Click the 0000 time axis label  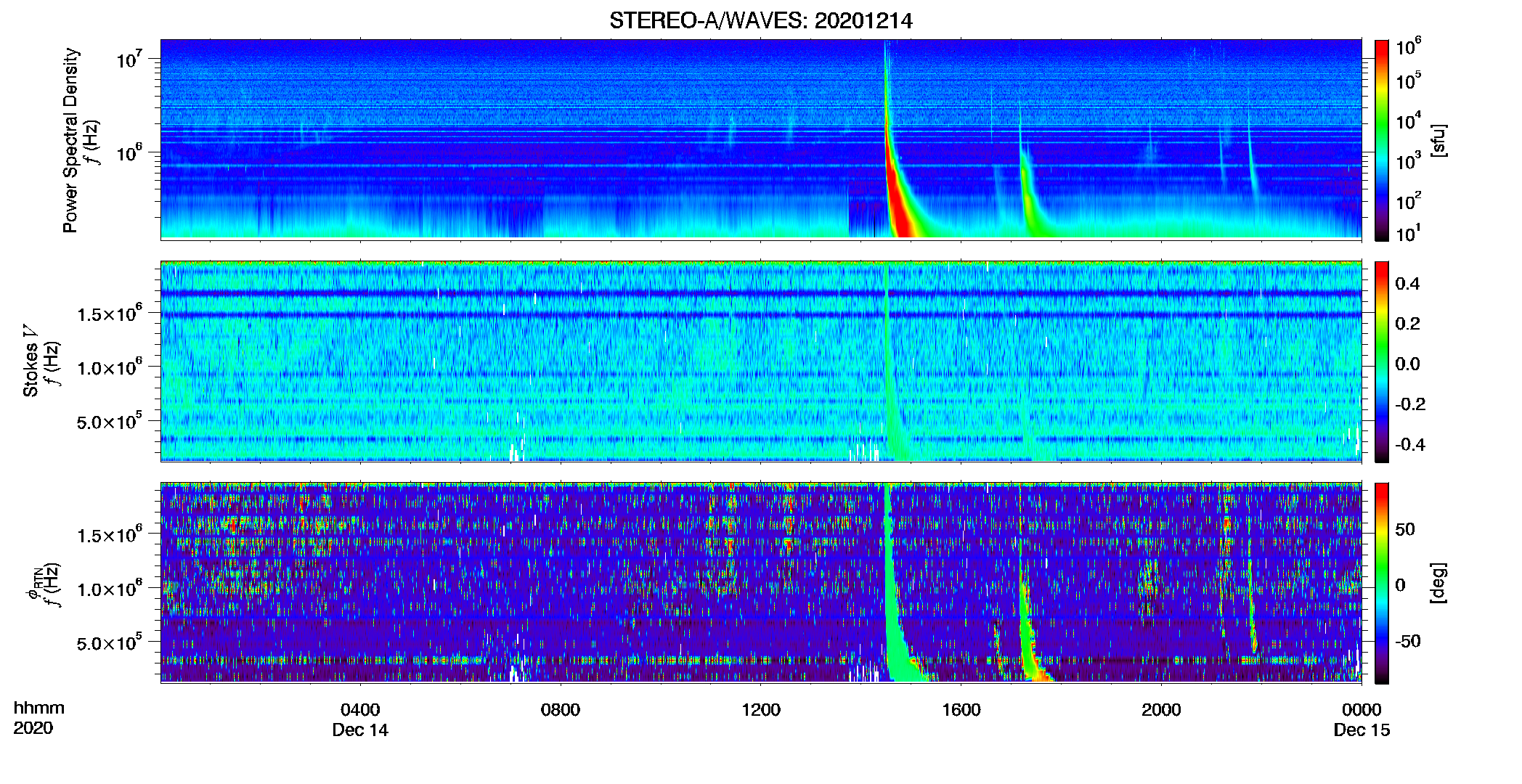click(1362, 710)
